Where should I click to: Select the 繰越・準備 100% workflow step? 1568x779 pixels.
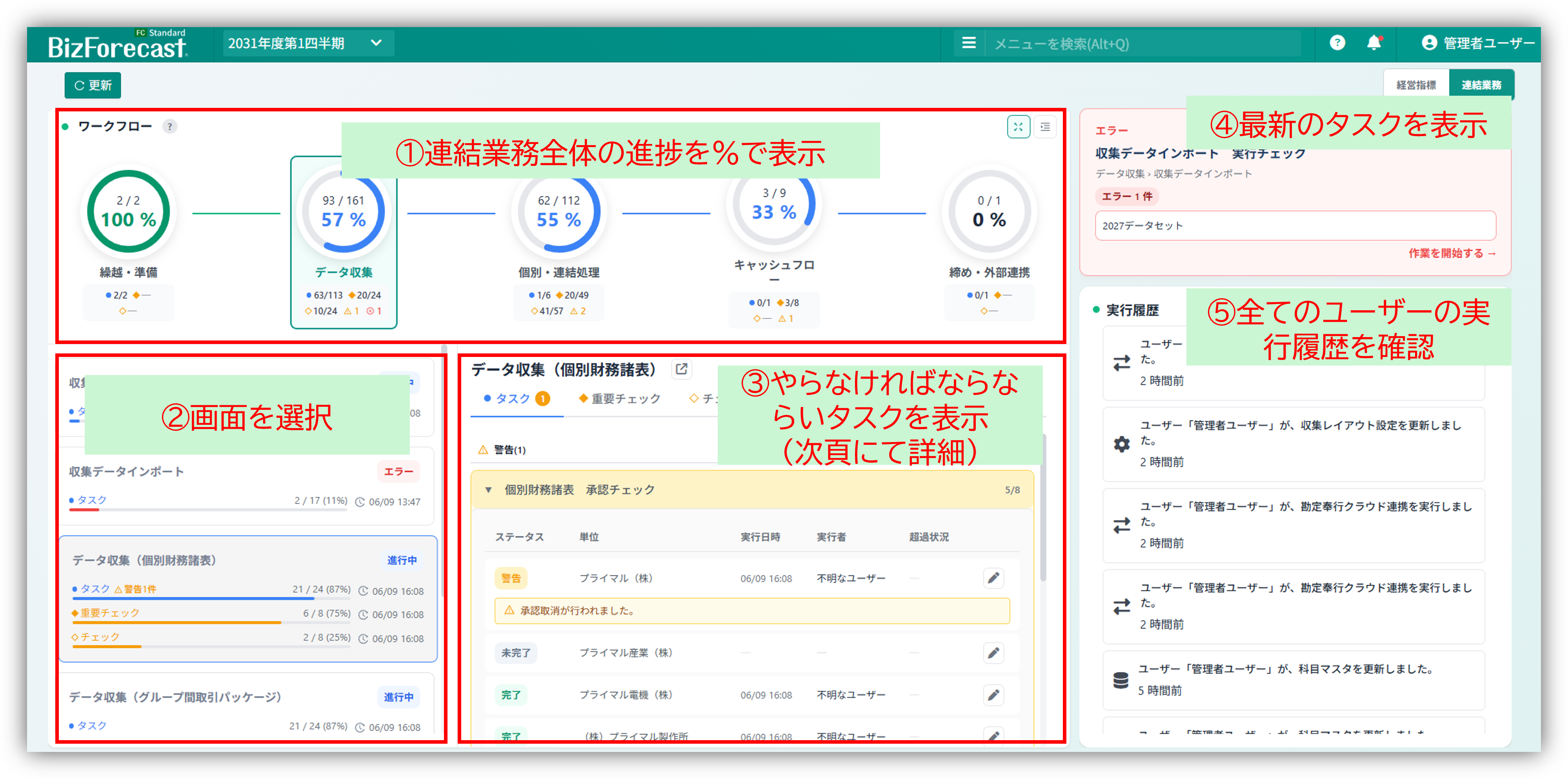128,244
